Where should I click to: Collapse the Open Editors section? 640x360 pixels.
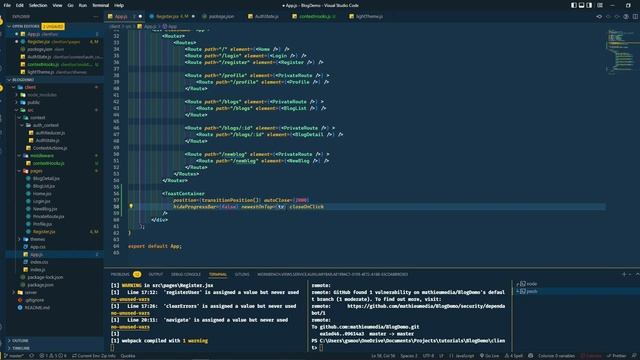[x=25, y=26]
